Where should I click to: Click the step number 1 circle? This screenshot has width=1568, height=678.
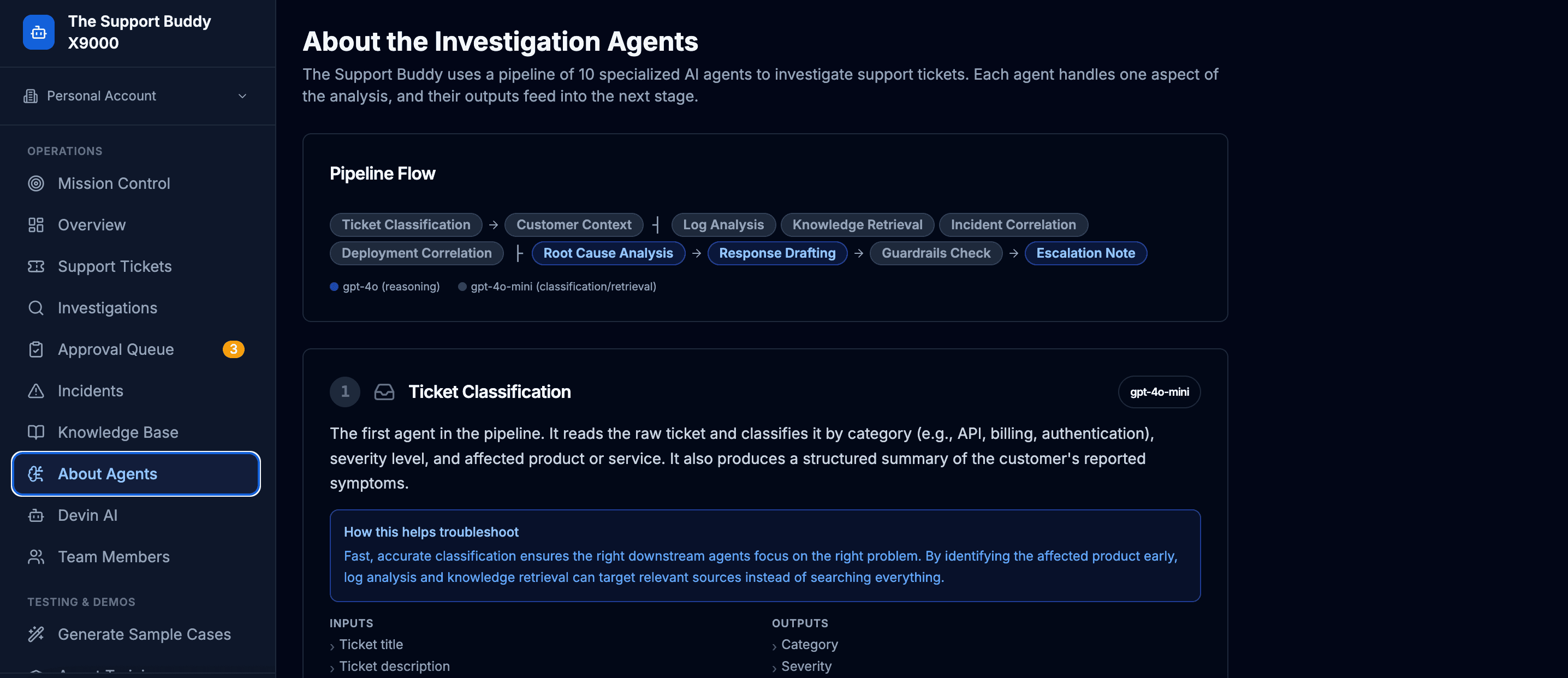(x=345, y=392)
